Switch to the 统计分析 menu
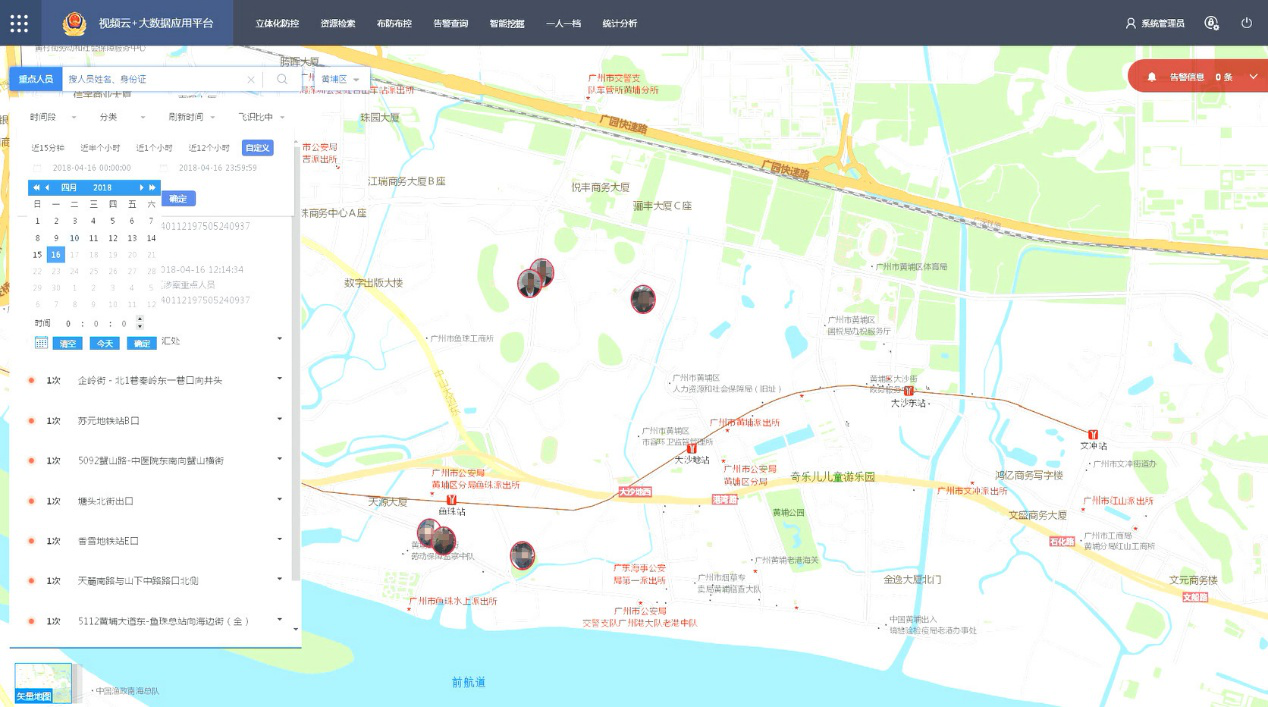The image size is (1268, 707). (620, 23)
